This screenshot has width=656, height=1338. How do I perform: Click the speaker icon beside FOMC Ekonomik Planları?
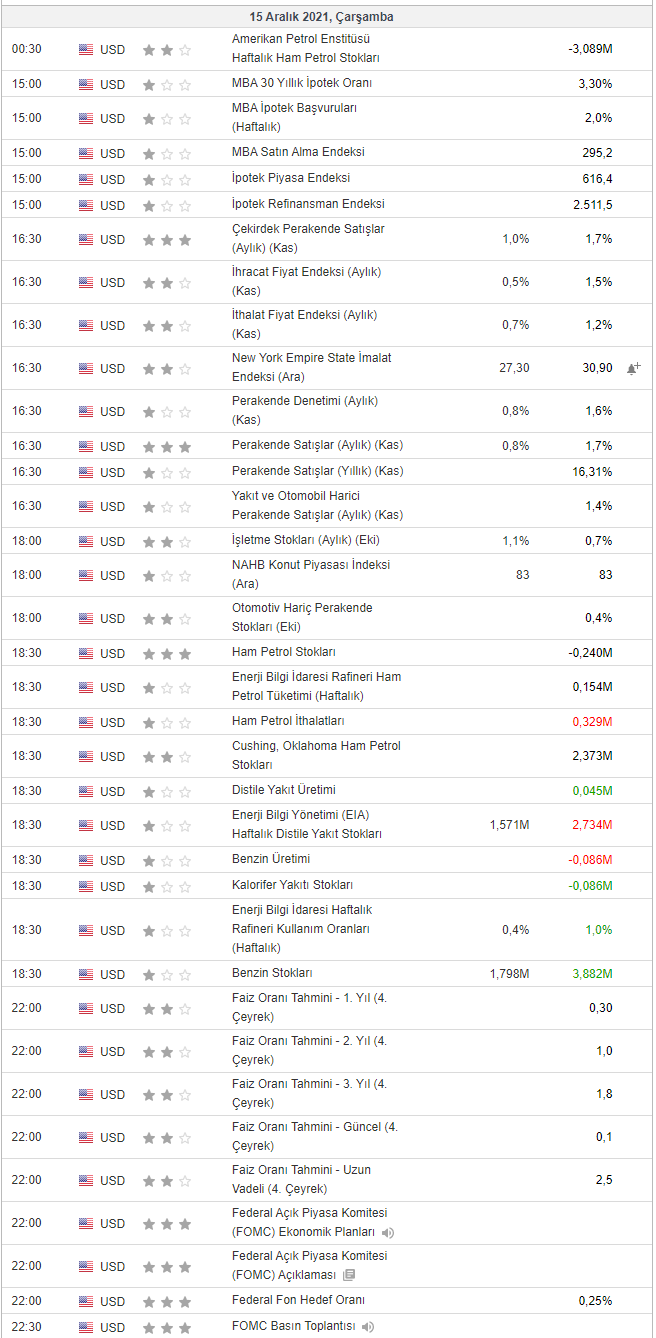point(387,1232)
